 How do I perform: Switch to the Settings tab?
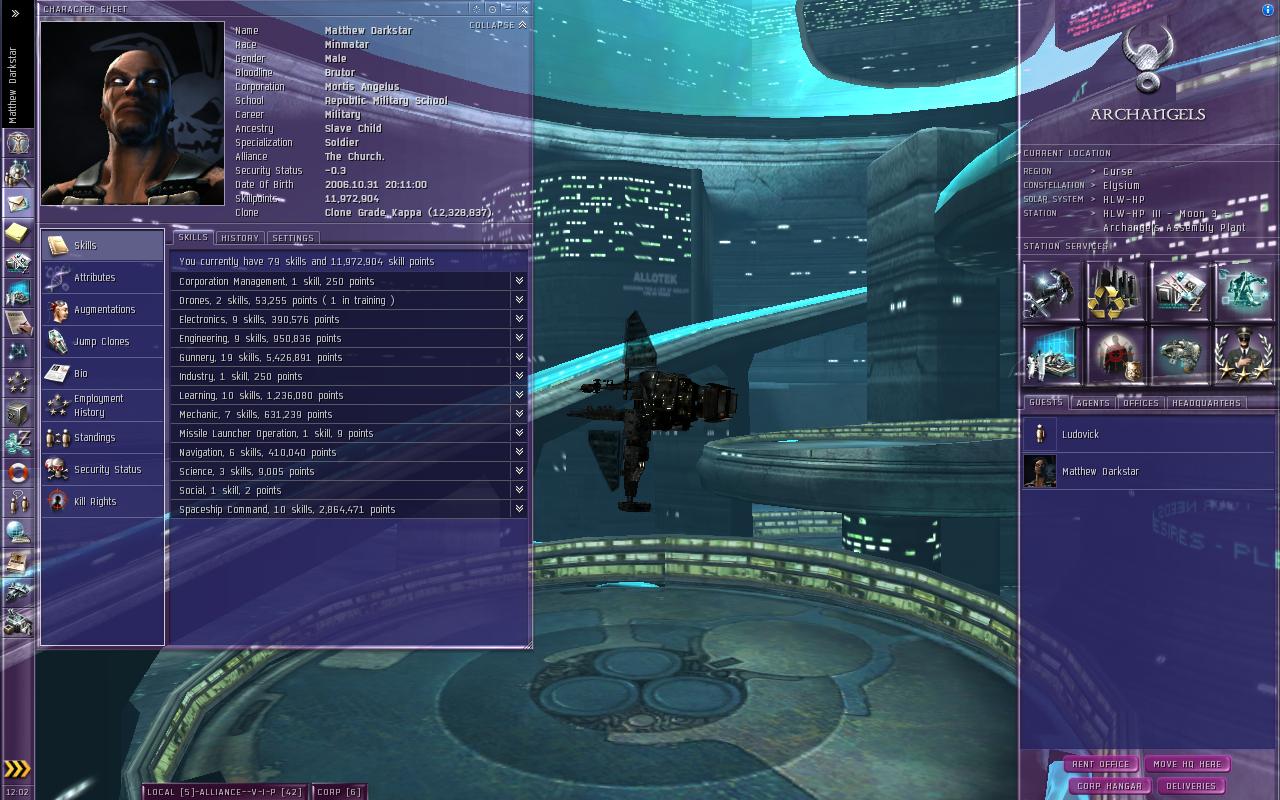(x=293, y=238)
